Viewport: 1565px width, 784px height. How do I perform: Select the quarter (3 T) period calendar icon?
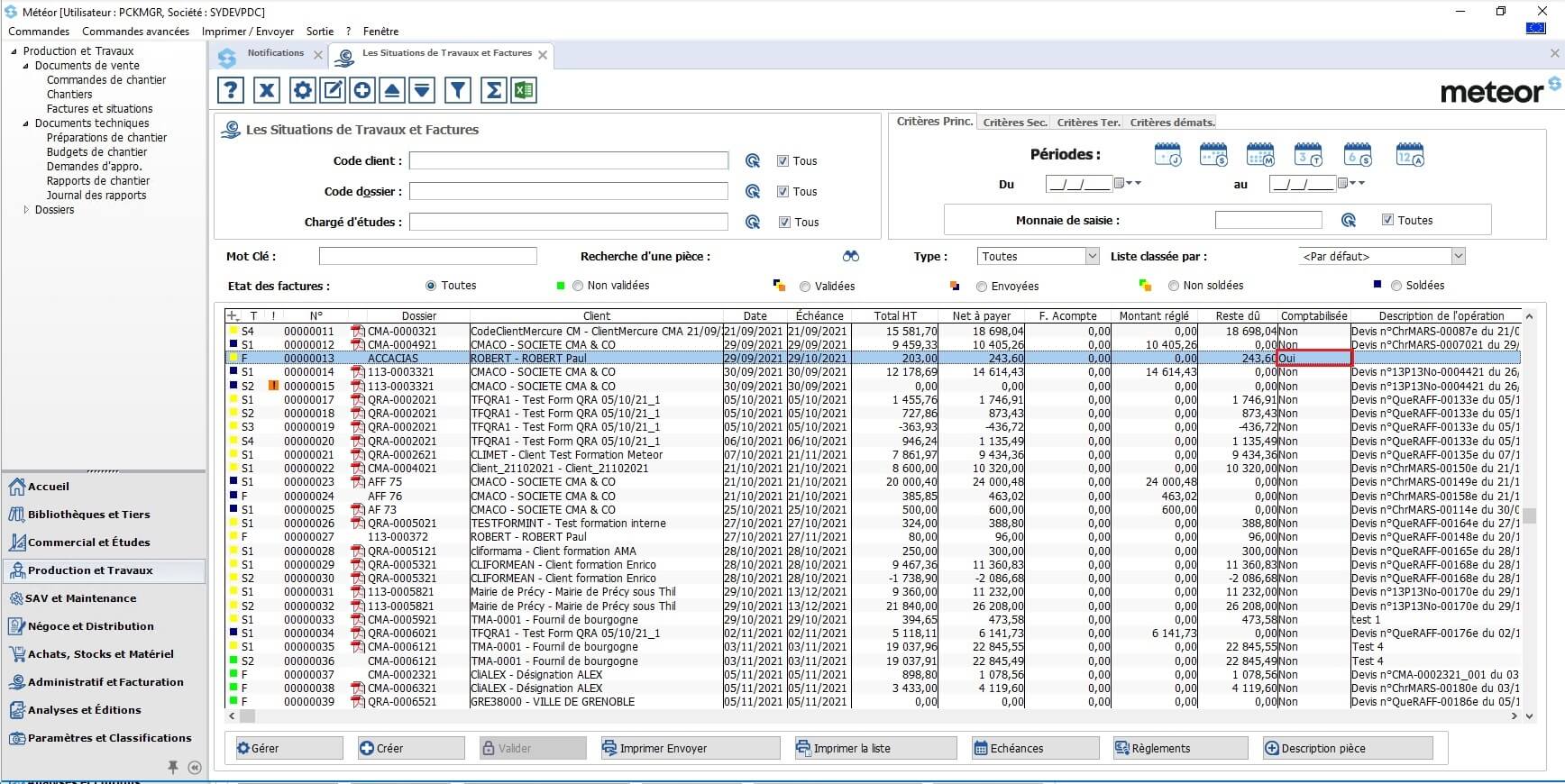(x=1308, y=154)
